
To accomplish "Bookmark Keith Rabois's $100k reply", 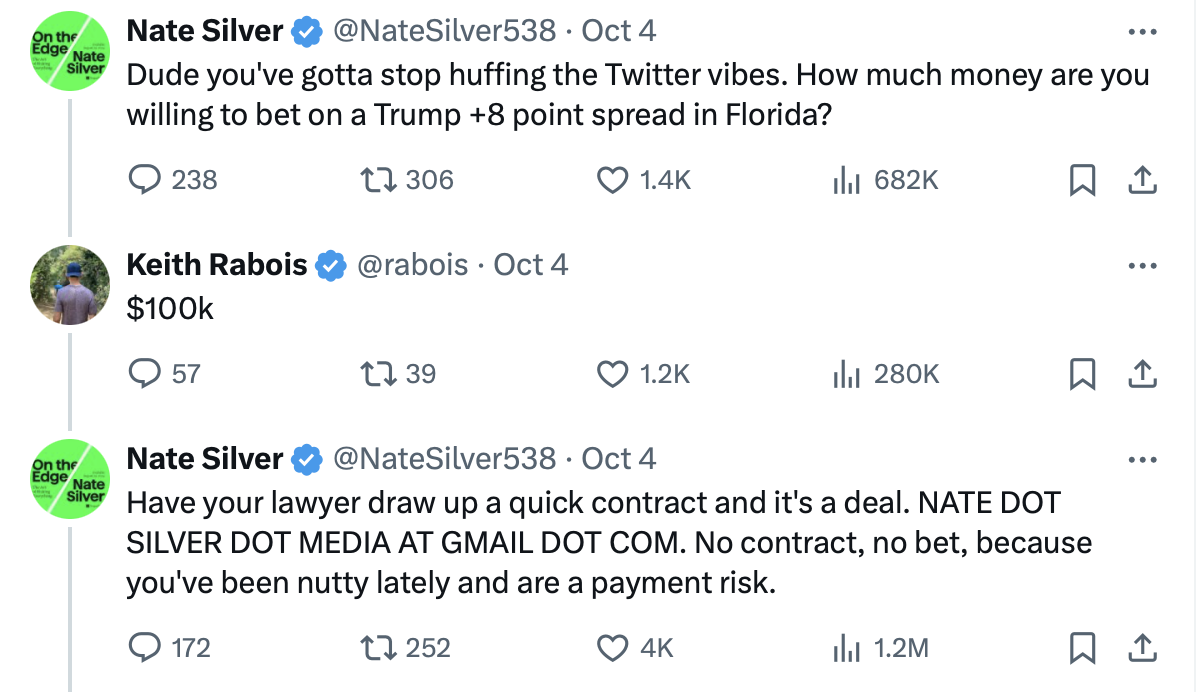I will [1081, 374].
